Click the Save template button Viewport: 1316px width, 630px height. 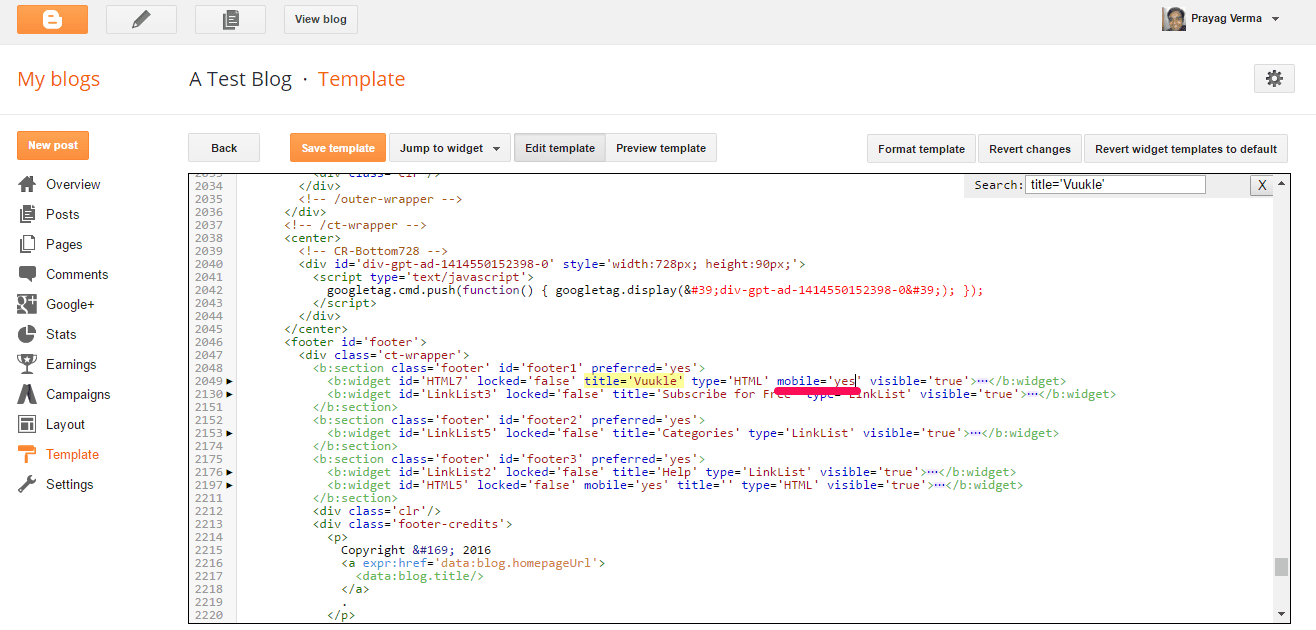(338, 148)
